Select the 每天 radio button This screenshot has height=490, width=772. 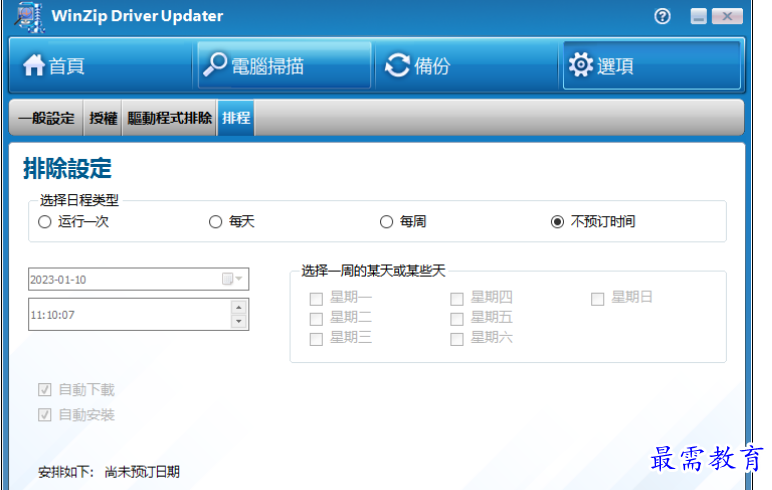(216, 222)
